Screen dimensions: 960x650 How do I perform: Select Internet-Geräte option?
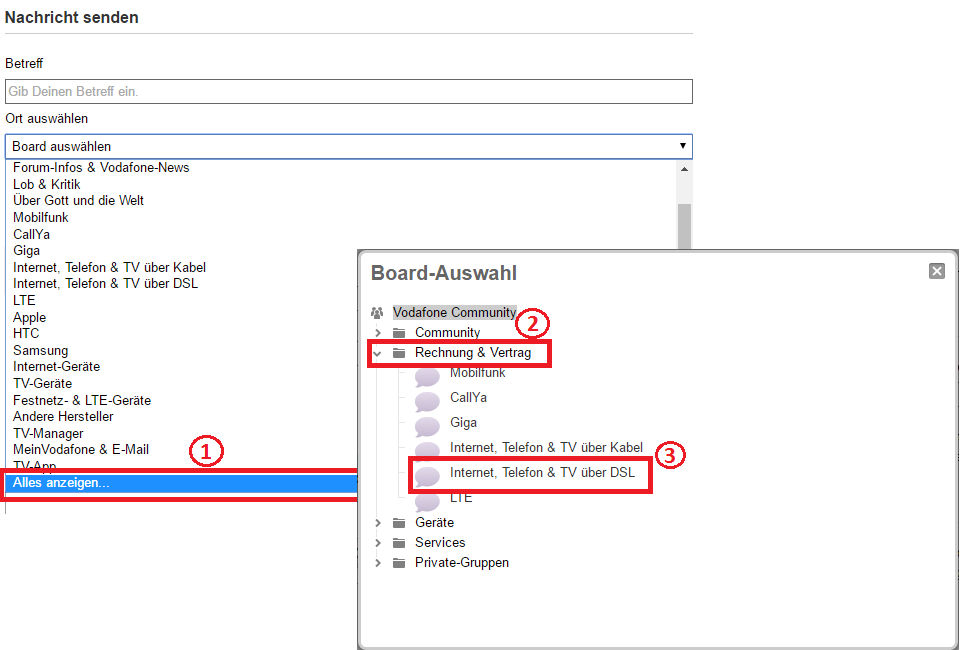click(x=56, y=367)
